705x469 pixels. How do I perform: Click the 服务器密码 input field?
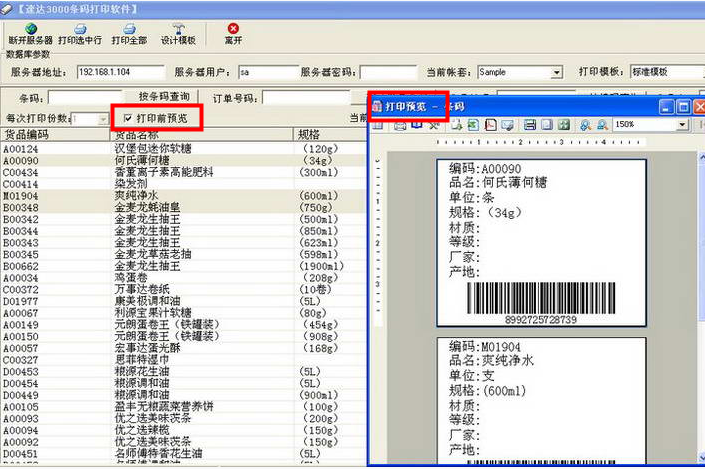(x=388, y=72)
